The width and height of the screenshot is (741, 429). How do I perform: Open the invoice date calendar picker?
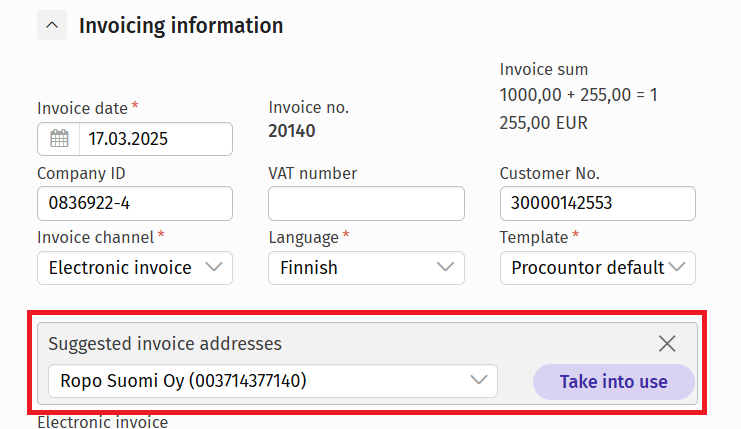coord(59,139)
